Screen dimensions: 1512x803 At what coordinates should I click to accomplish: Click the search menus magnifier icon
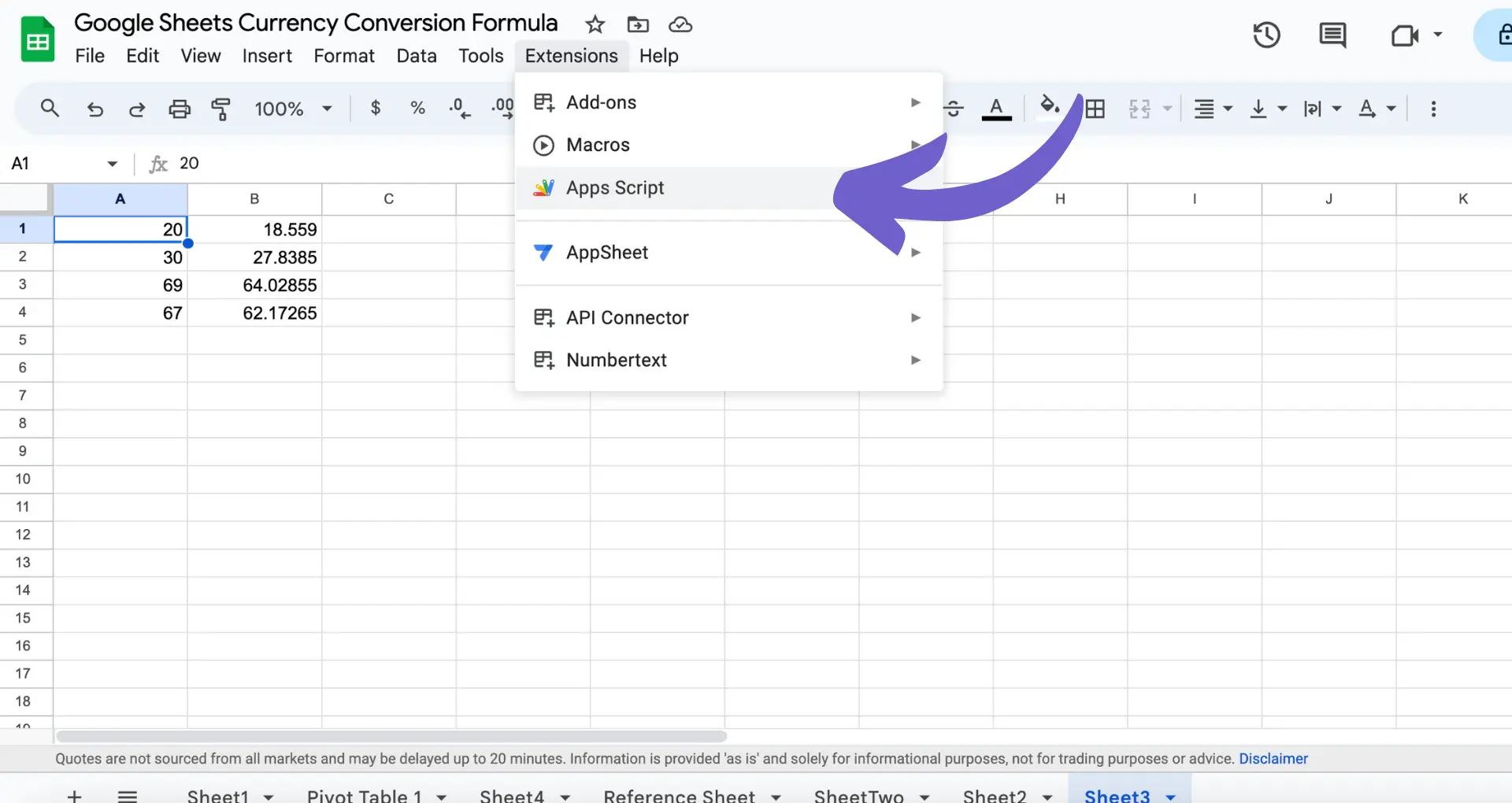click(x=50, y=108)
